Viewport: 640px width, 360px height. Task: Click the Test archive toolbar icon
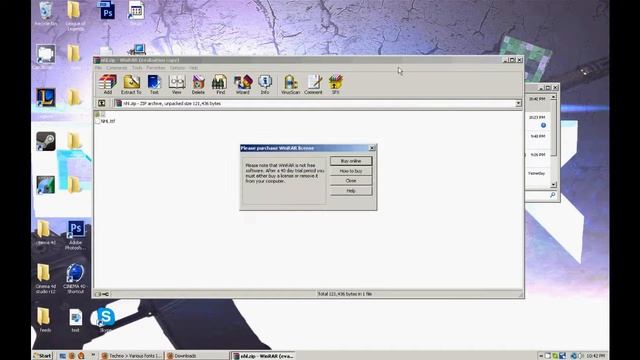(154, 84)
